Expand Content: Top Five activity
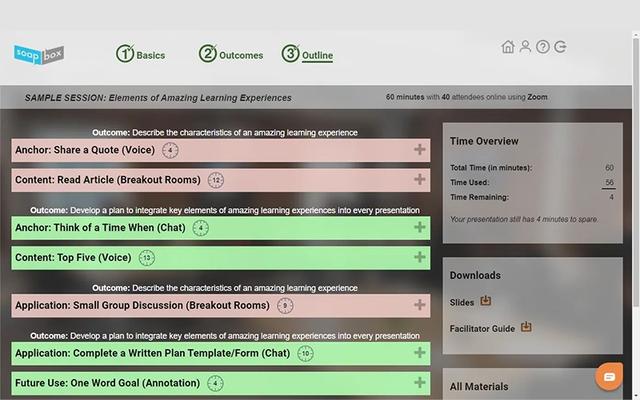The height and width of the screenshot is (400, 640). tap(419, 257)
